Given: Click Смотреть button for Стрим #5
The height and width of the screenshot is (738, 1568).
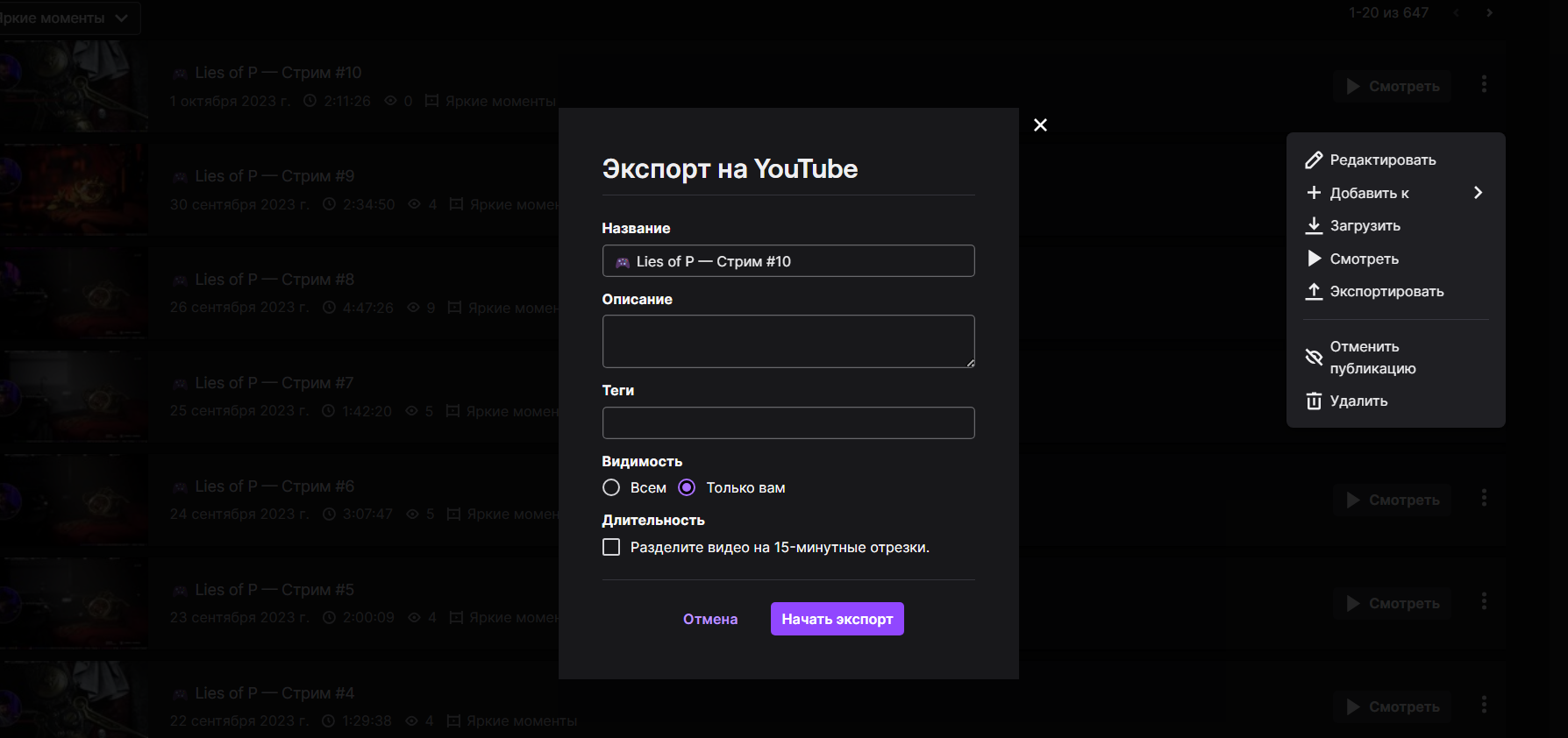Looking at the screenshot, I should pyautogui.click(x=1392, y=603).
